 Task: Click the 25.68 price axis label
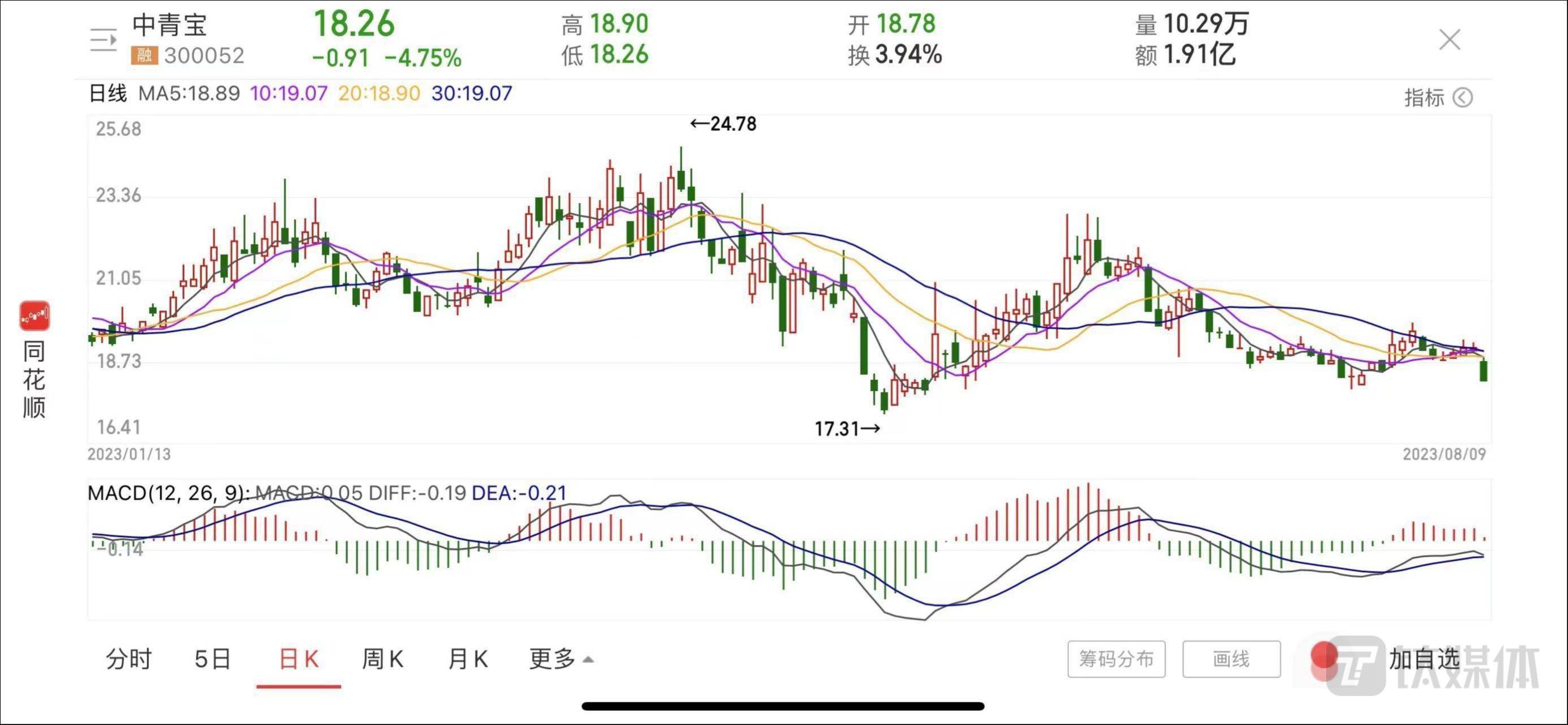click(118, 129)
